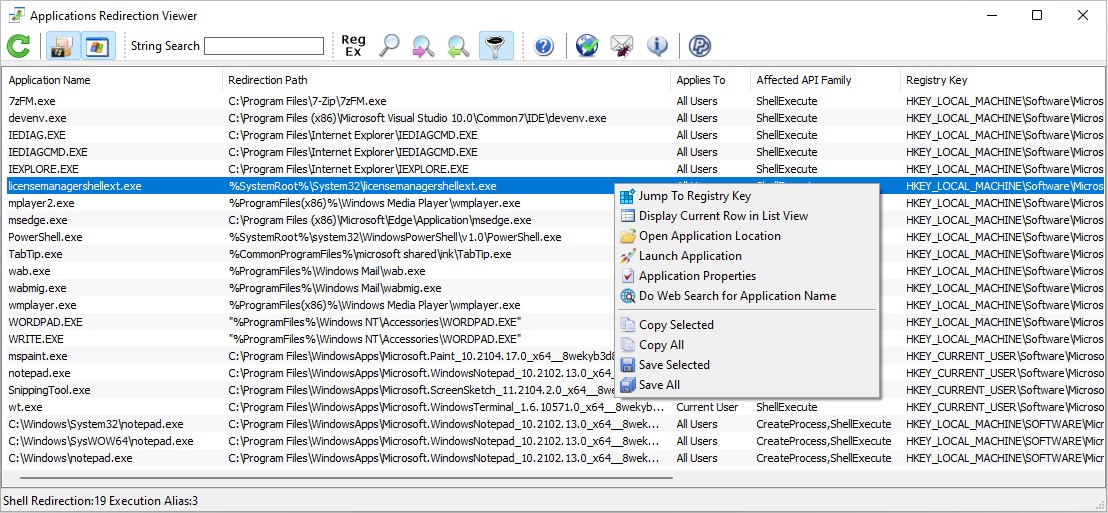1108x513 pixels.
Task: Select the devenv.exe row
Action: [553, 118]
